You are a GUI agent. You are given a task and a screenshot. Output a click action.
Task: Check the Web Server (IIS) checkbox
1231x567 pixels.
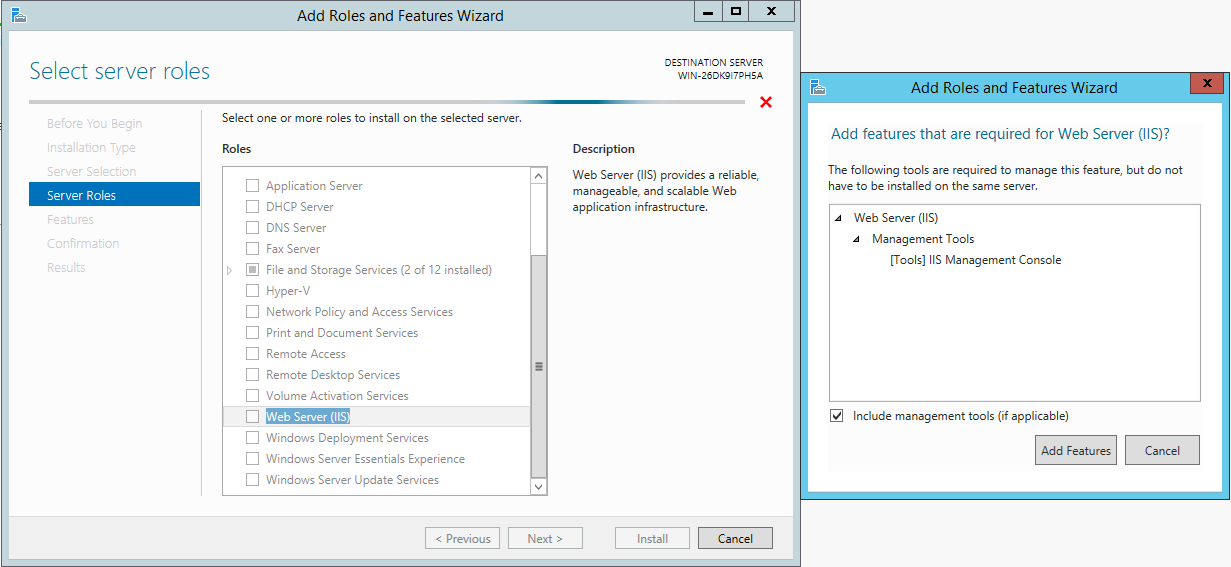click(252, 417)
